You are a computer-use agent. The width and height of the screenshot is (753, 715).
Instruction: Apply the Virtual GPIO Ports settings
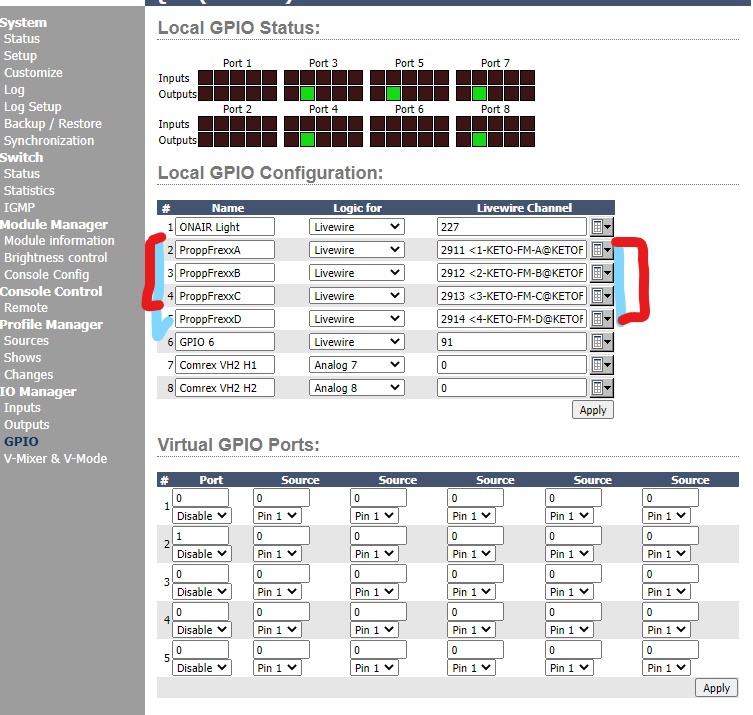tap(716, 688)
